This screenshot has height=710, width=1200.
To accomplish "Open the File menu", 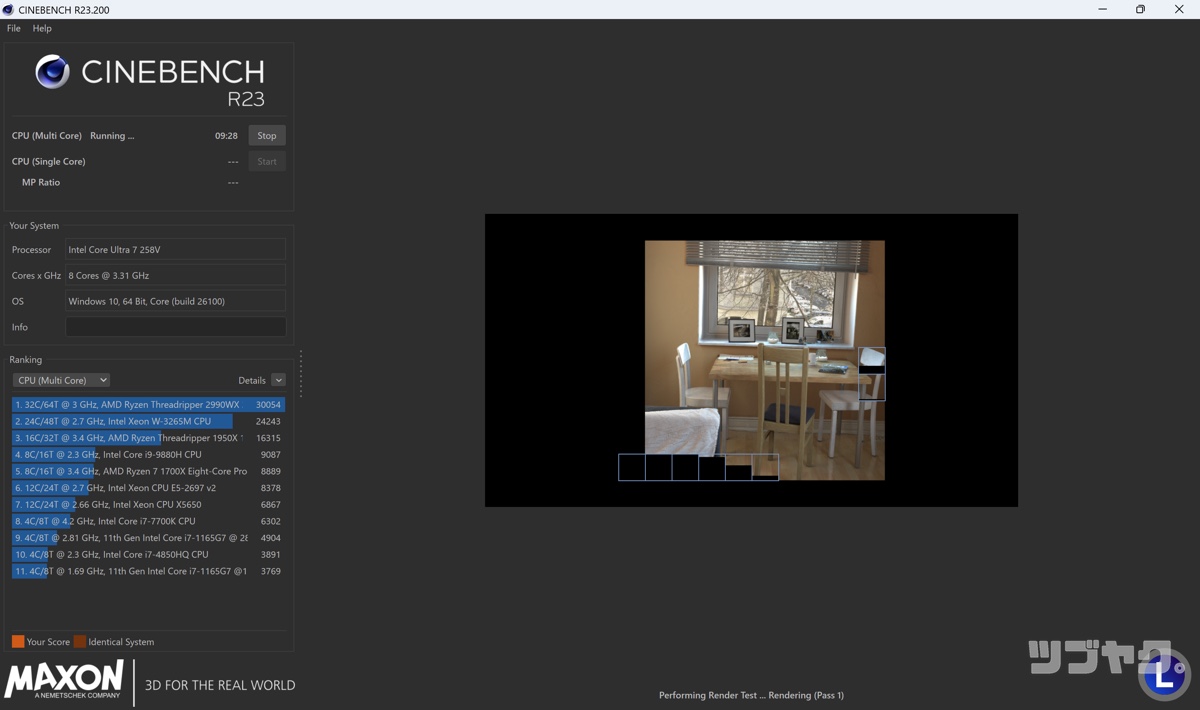I will click(14, 28).
